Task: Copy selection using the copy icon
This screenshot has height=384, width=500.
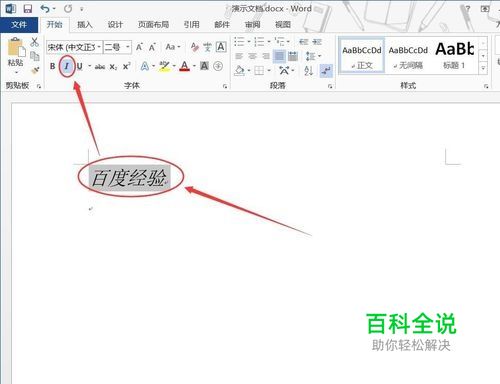Action: pyautogui.click(x=34, y=56)
